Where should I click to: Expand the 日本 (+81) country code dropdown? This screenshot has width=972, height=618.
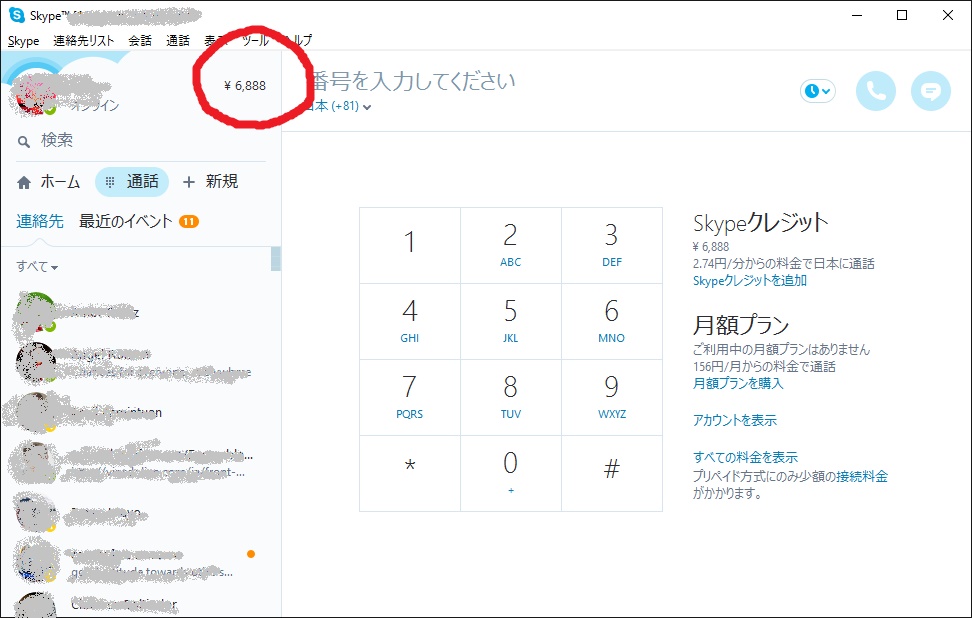[338, 106]
